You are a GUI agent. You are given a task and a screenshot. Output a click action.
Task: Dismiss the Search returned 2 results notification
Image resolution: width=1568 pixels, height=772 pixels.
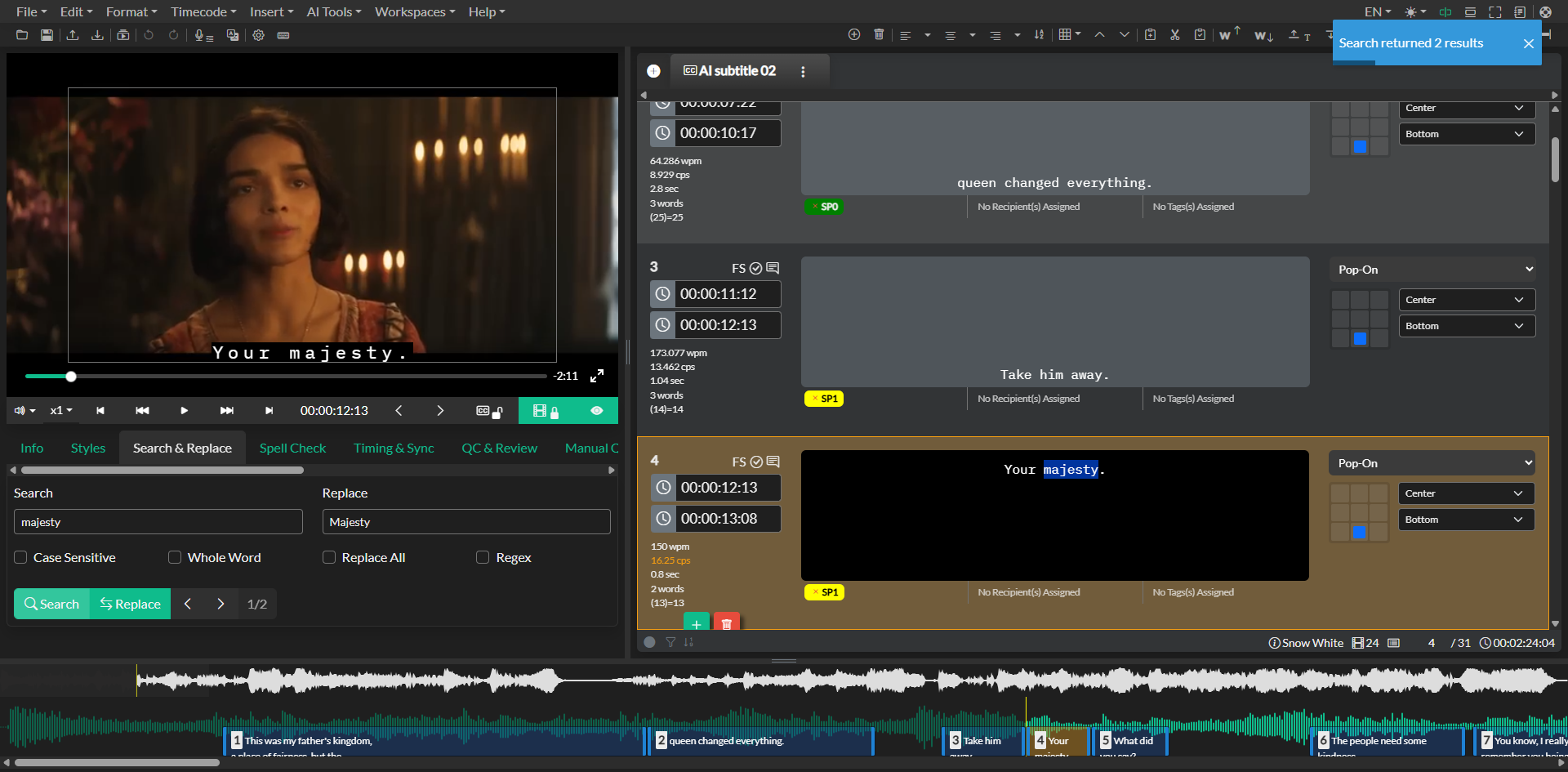tap(1529, 43)
